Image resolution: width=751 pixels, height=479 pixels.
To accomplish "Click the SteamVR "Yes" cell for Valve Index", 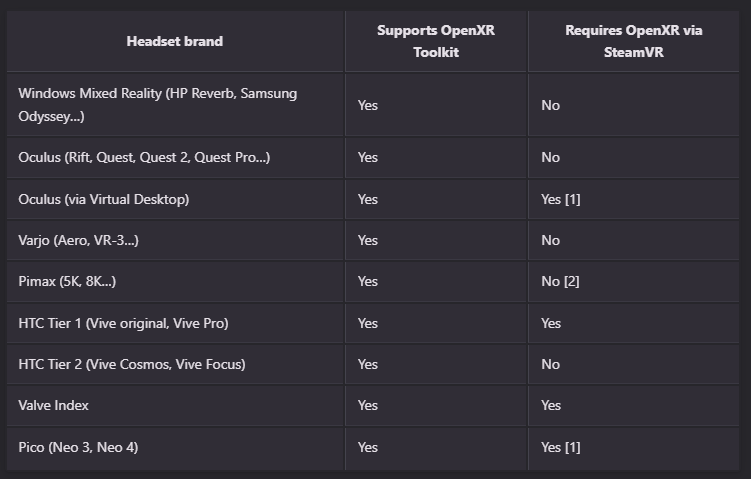I will coord(551,405).
